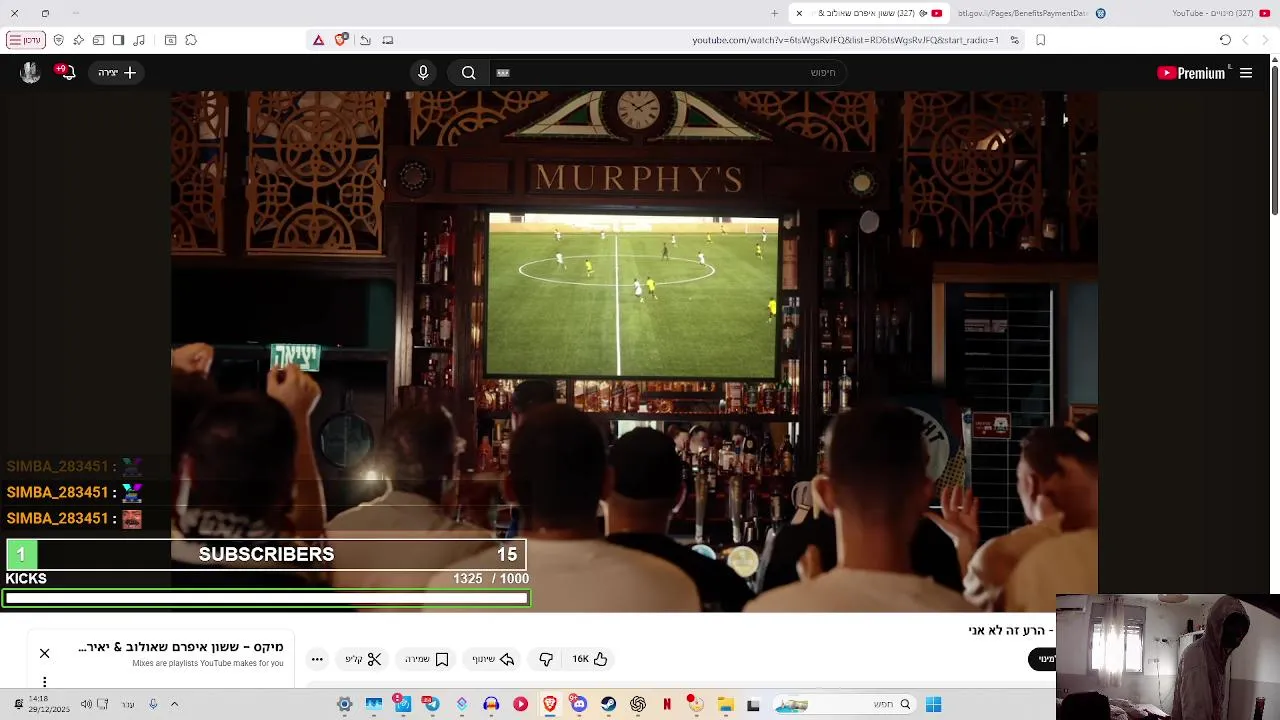1280x720 pixels.
Task: Open a new browser tab
Action: click(774, 13)
